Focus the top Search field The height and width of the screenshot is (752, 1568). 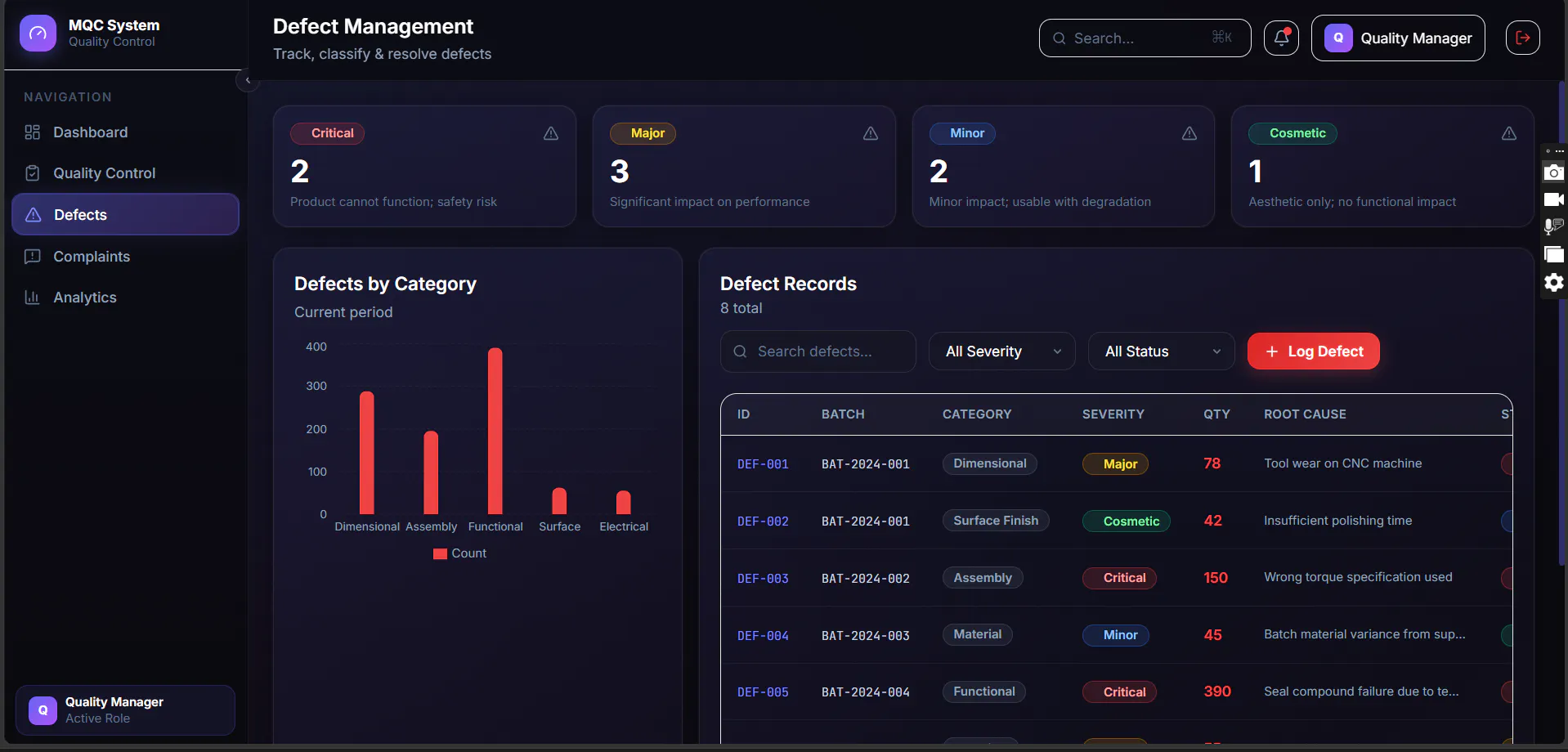click(1145, 38)
